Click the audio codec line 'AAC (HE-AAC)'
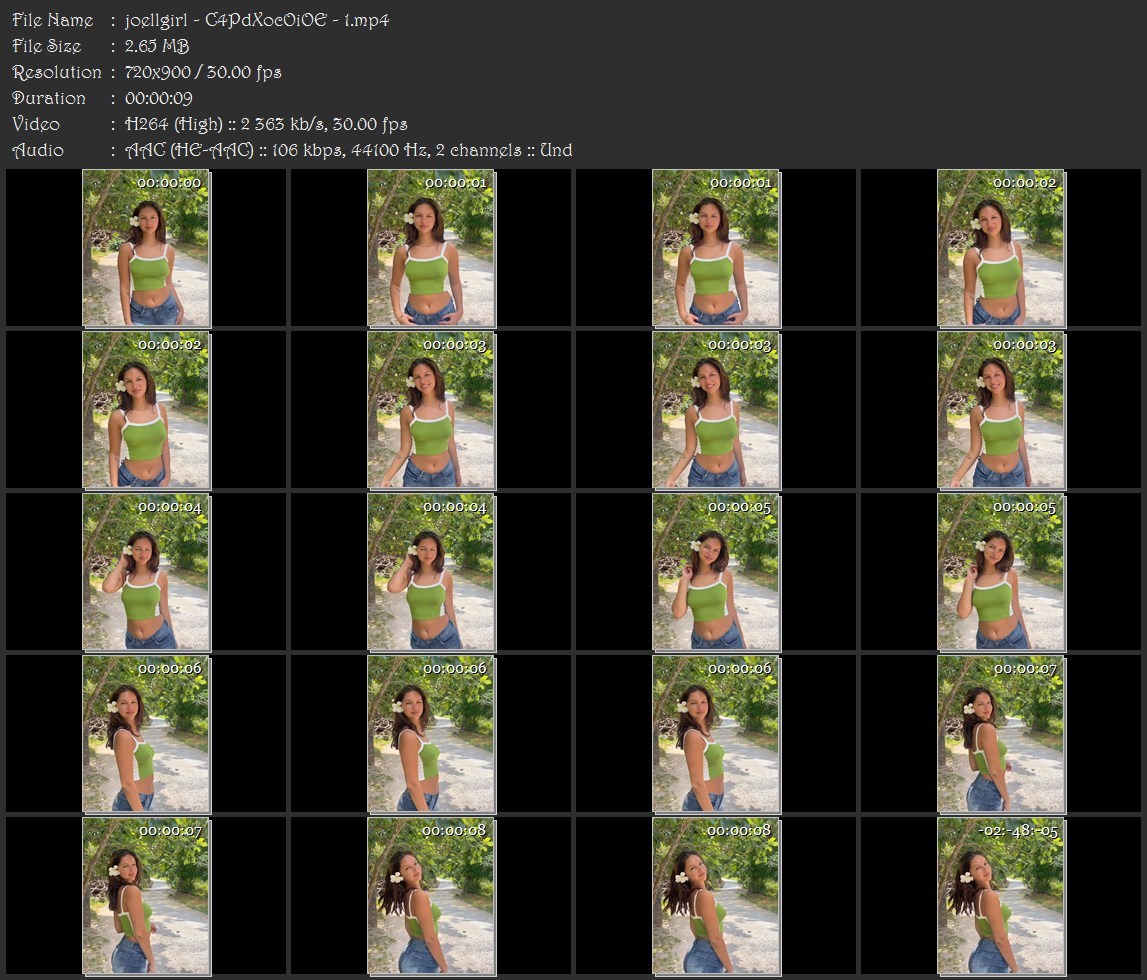 click(348, 151)
